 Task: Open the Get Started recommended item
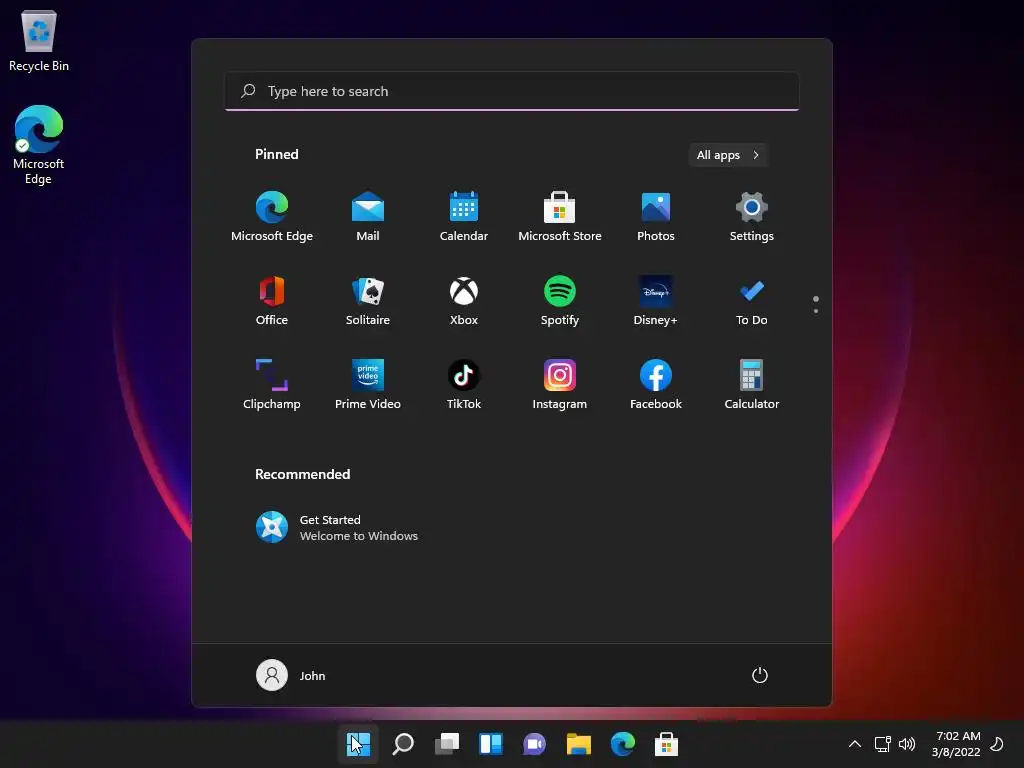click(x=337, y=527)
